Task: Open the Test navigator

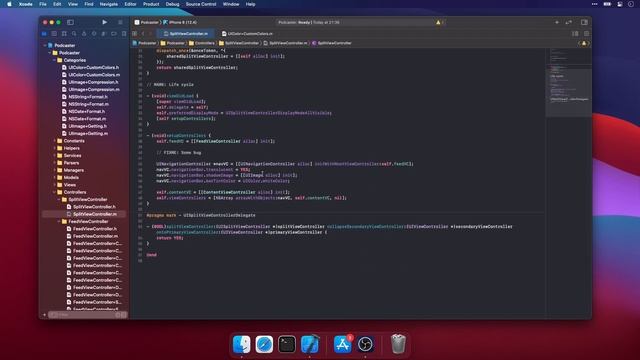Action: (94, 33)
